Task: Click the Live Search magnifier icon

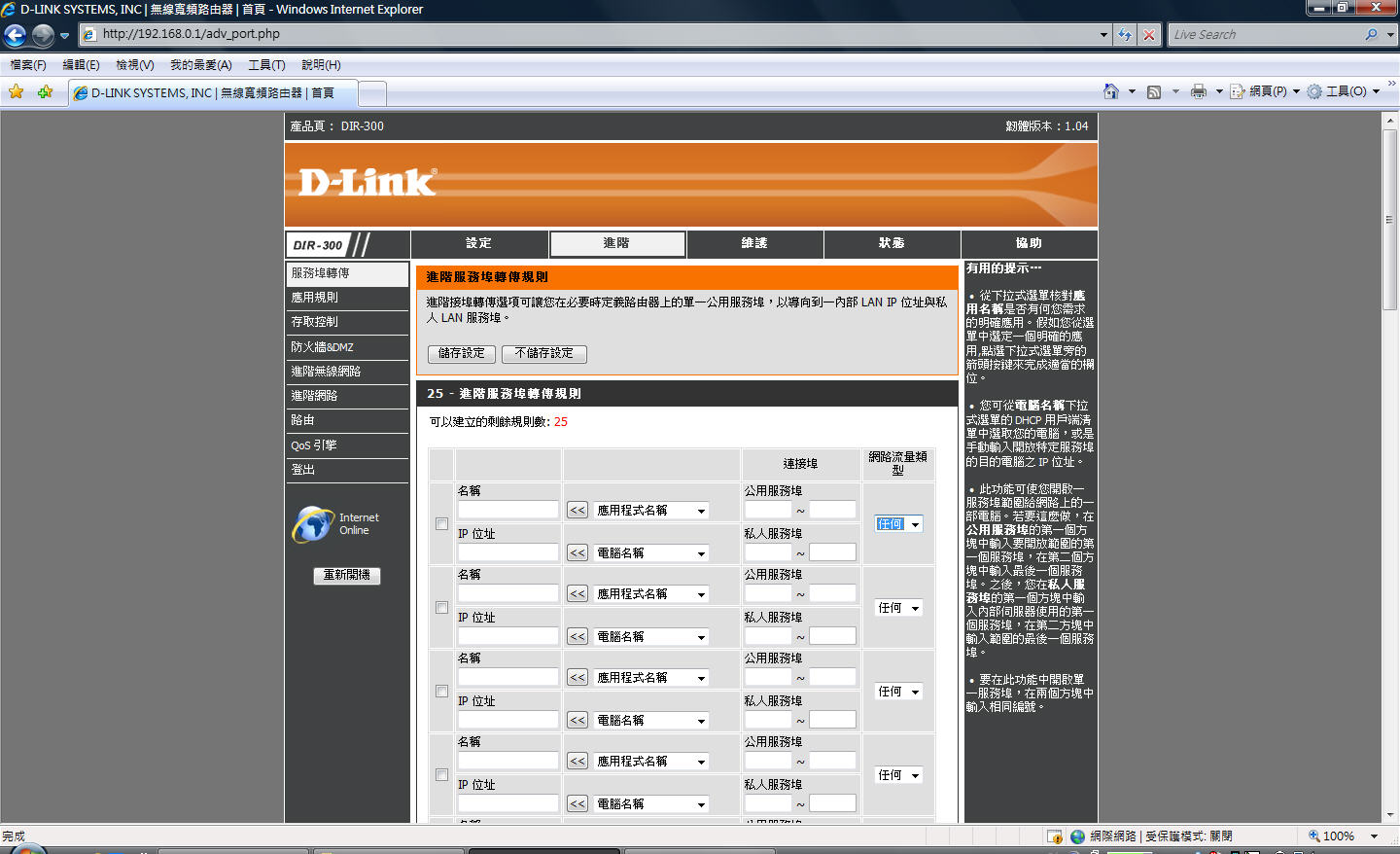Action: click(1371, 34)
